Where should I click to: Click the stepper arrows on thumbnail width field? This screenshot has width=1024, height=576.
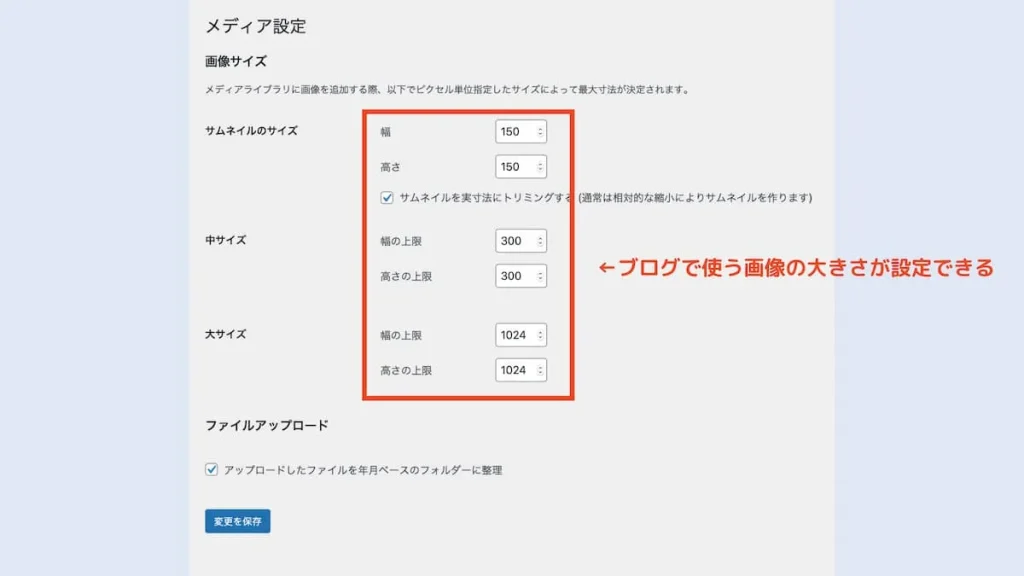[540, 132]
